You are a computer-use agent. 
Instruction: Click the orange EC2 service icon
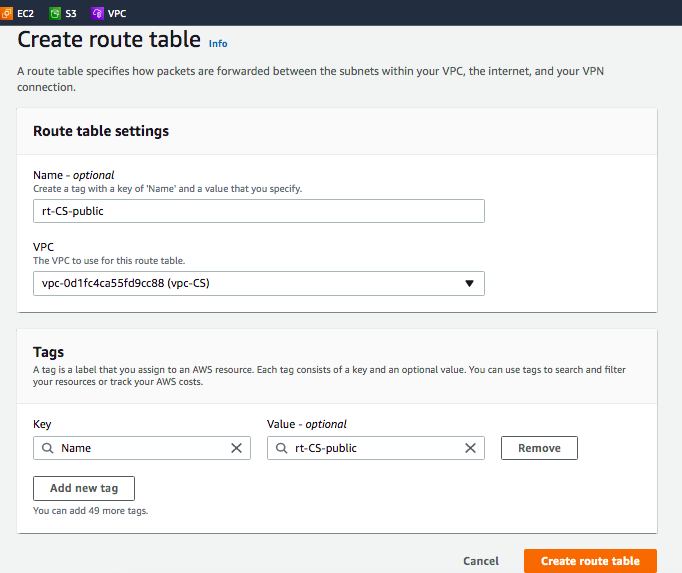7,13
